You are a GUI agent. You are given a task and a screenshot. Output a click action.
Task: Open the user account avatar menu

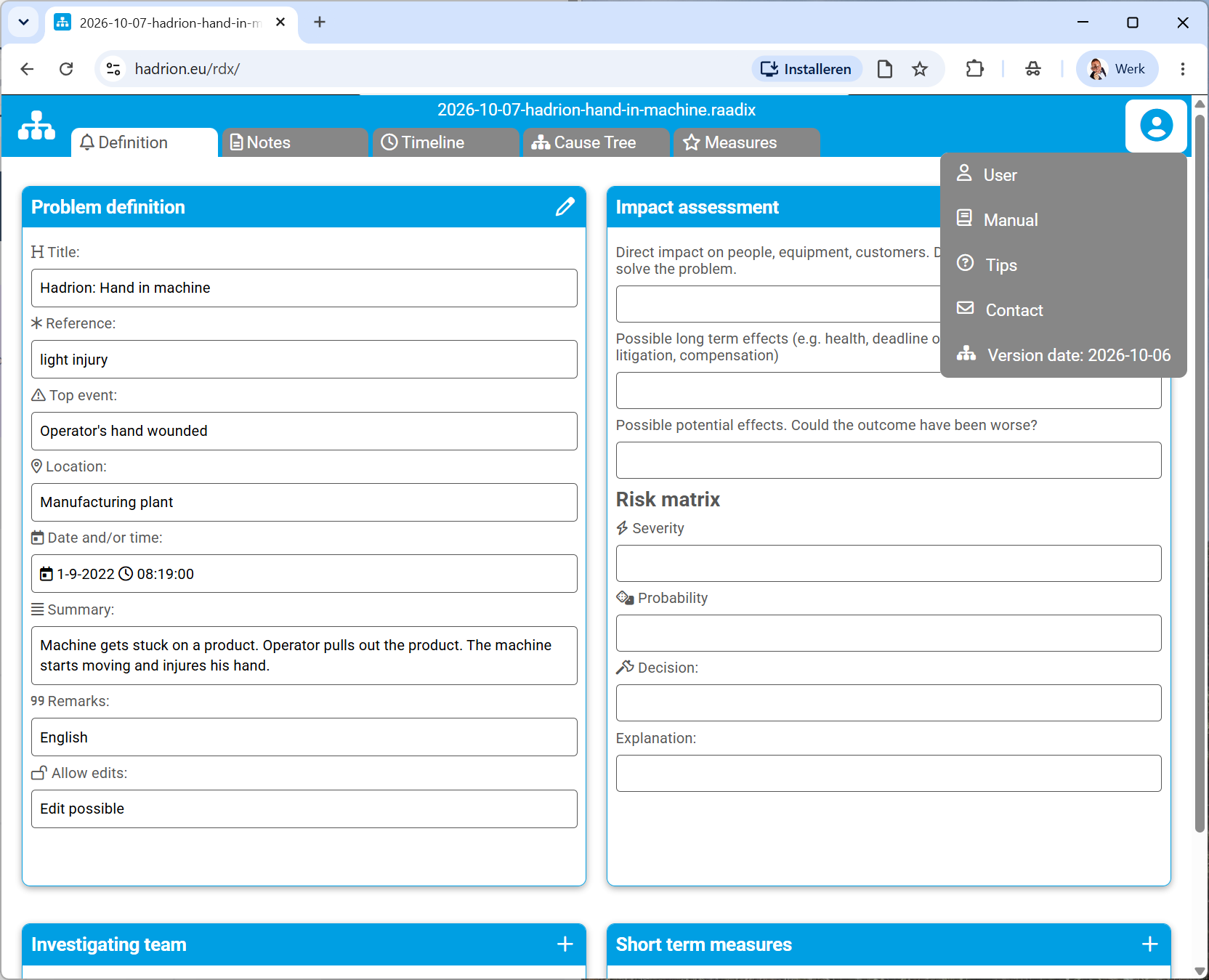click(1156, 126)
